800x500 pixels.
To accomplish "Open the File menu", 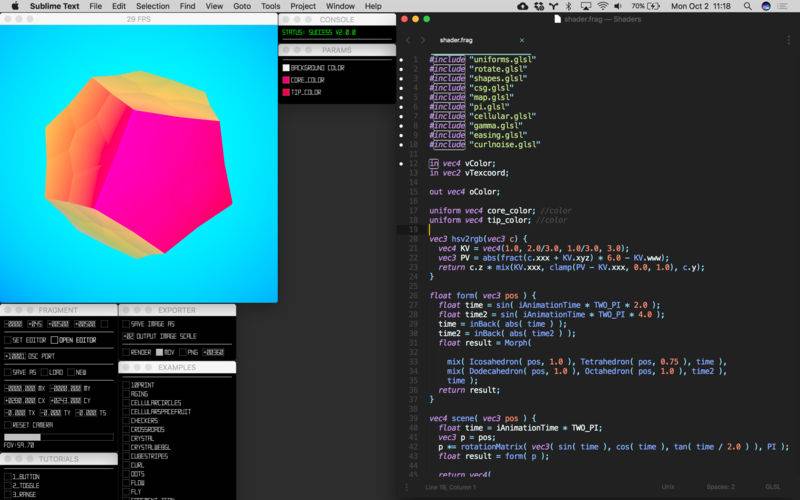I will coord(95,6).
